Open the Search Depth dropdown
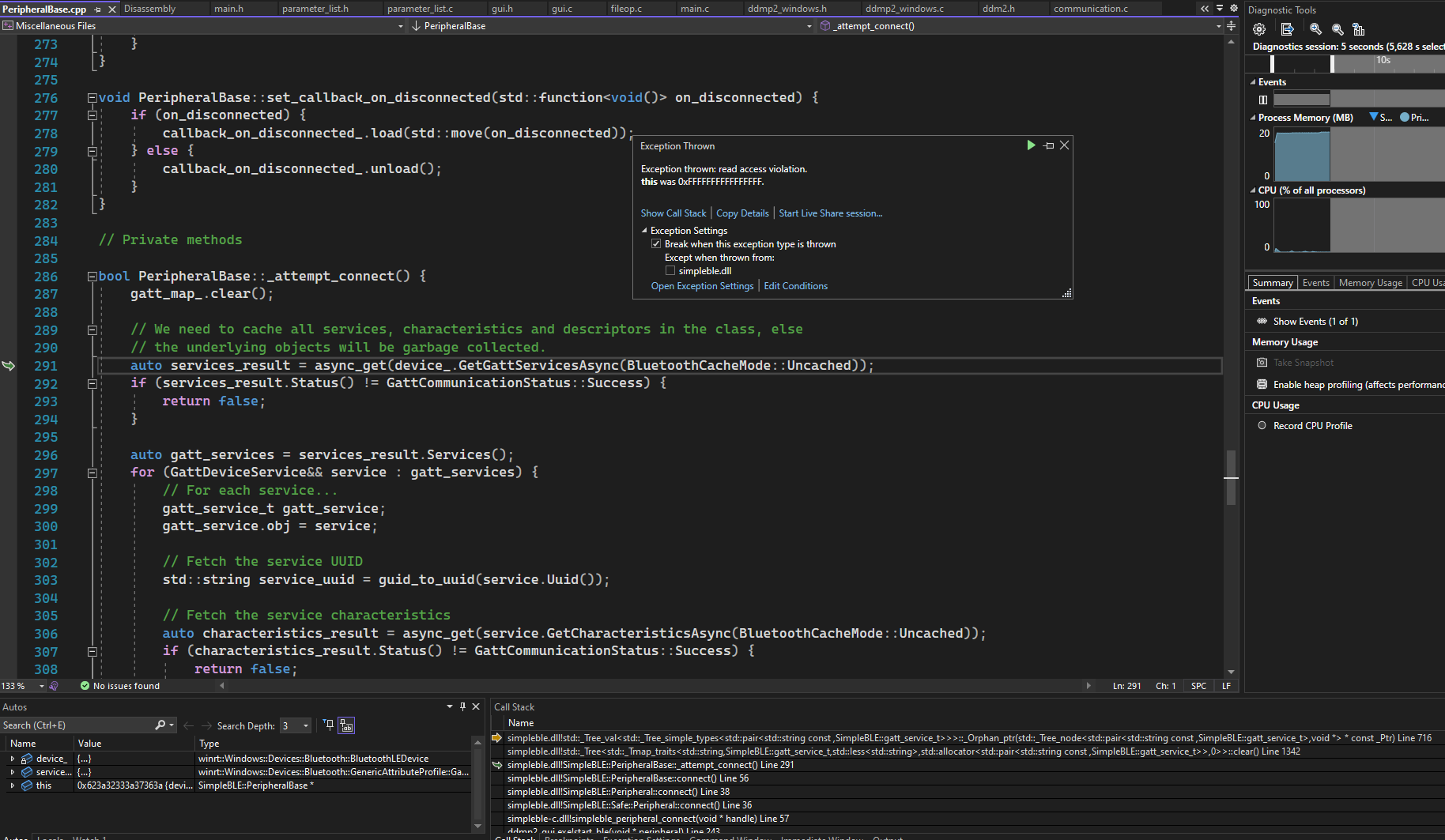The image size is (1445, 840). (305, 725)
